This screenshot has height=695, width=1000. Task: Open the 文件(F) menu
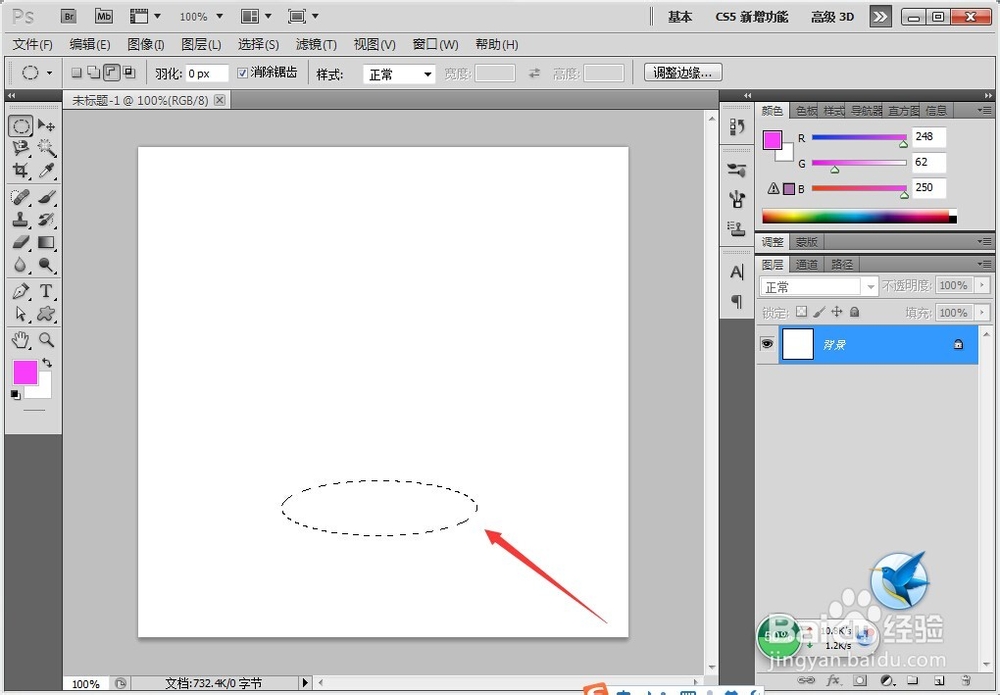pos(33,45)
